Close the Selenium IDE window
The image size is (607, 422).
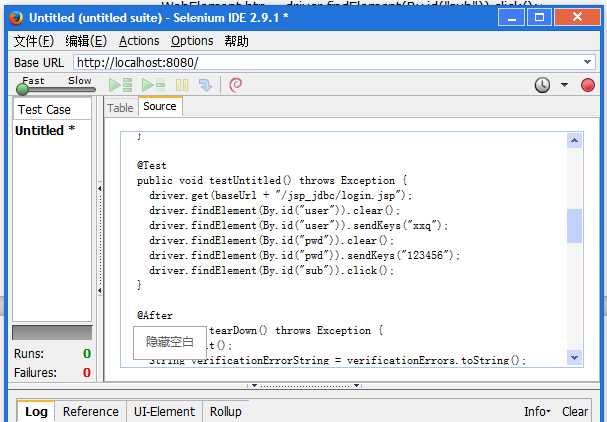point(577,17)
